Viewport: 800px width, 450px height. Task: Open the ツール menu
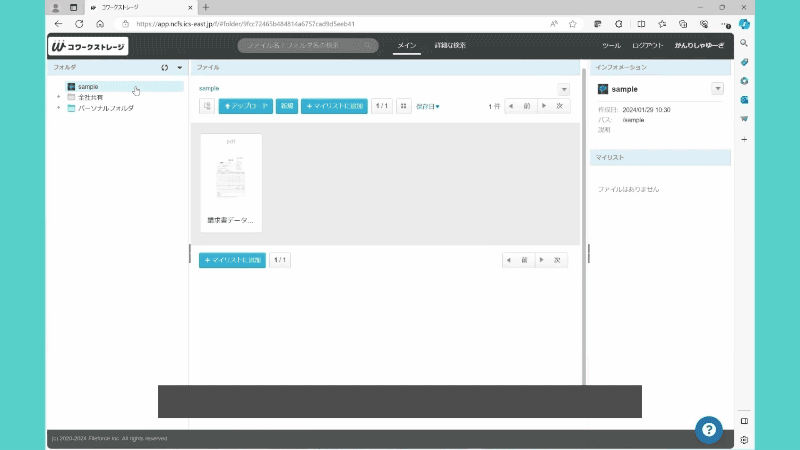pos(611,46)
